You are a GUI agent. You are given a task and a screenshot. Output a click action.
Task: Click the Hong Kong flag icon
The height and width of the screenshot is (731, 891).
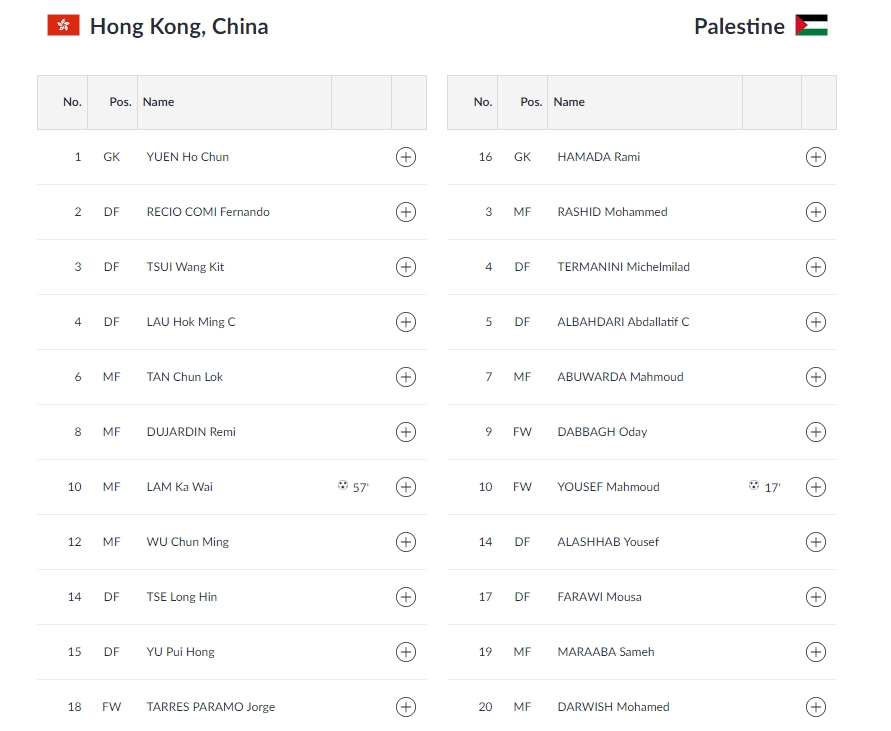pyautogui.click(x=64, y=26)
